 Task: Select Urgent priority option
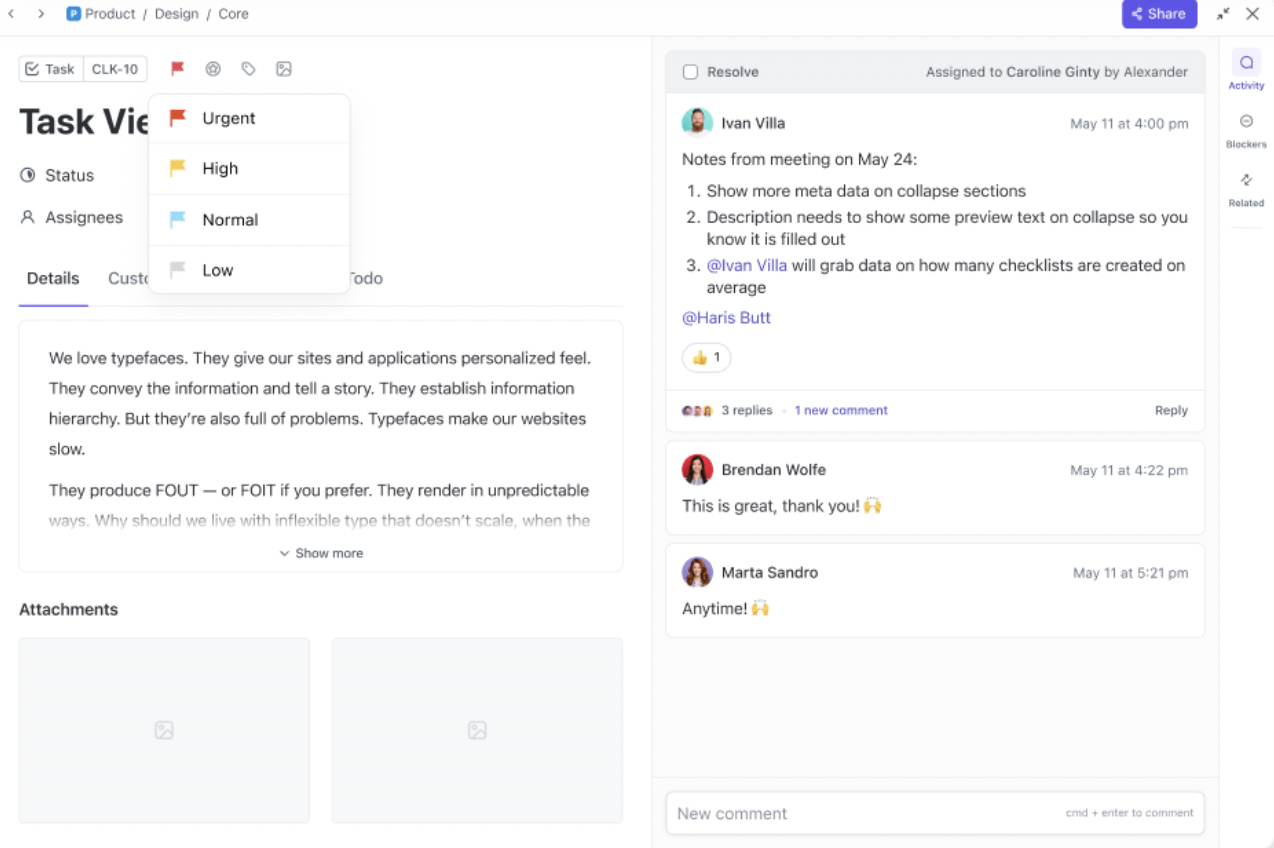click(228, 118)
